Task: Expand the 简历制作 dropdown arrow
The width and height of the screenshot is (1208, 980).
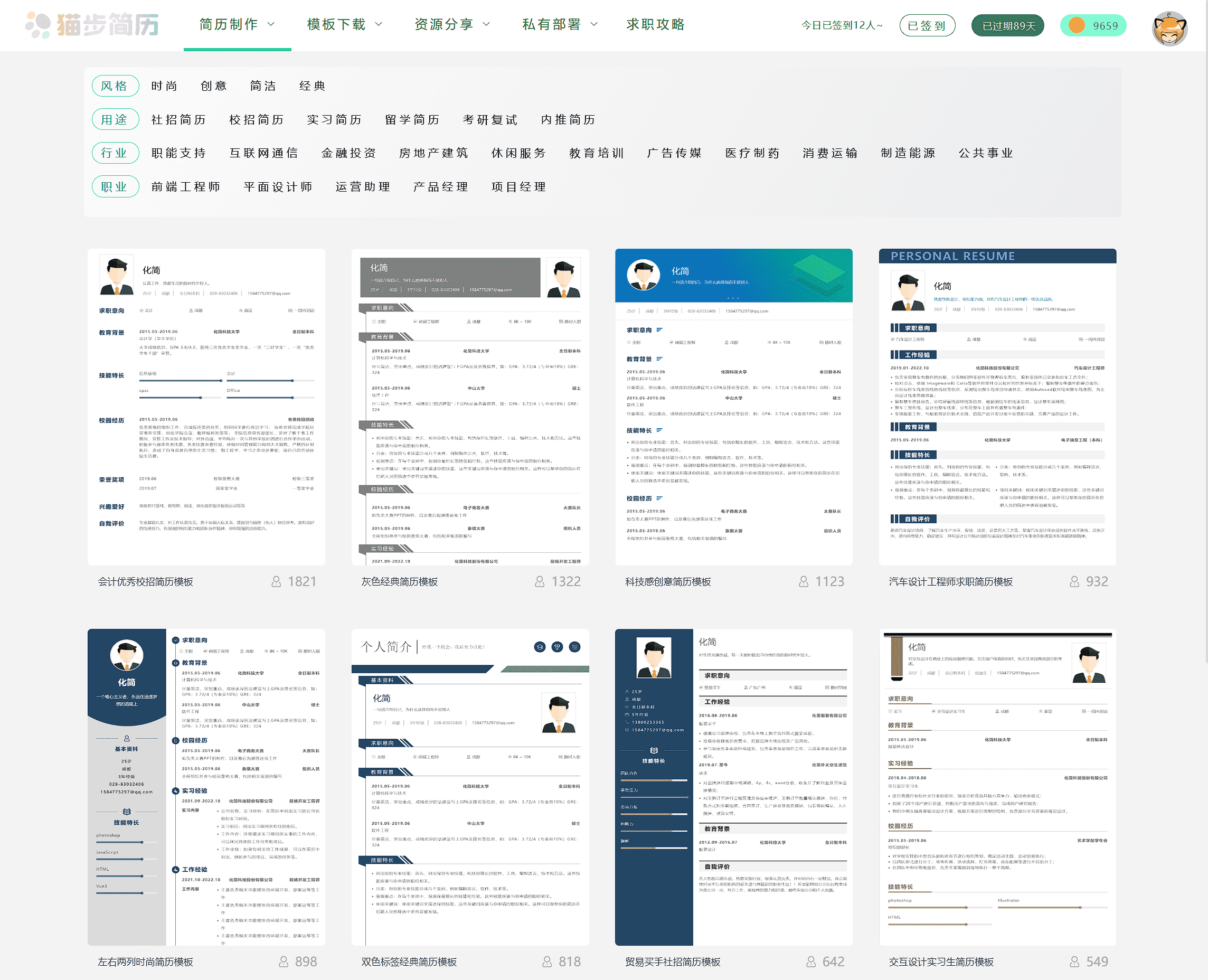Action: [x=271, y=24]
